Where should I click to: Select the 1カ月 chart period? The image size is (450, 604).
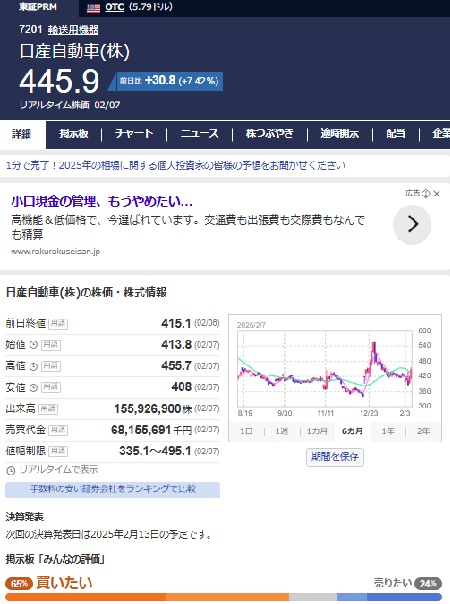coord(317,431)
